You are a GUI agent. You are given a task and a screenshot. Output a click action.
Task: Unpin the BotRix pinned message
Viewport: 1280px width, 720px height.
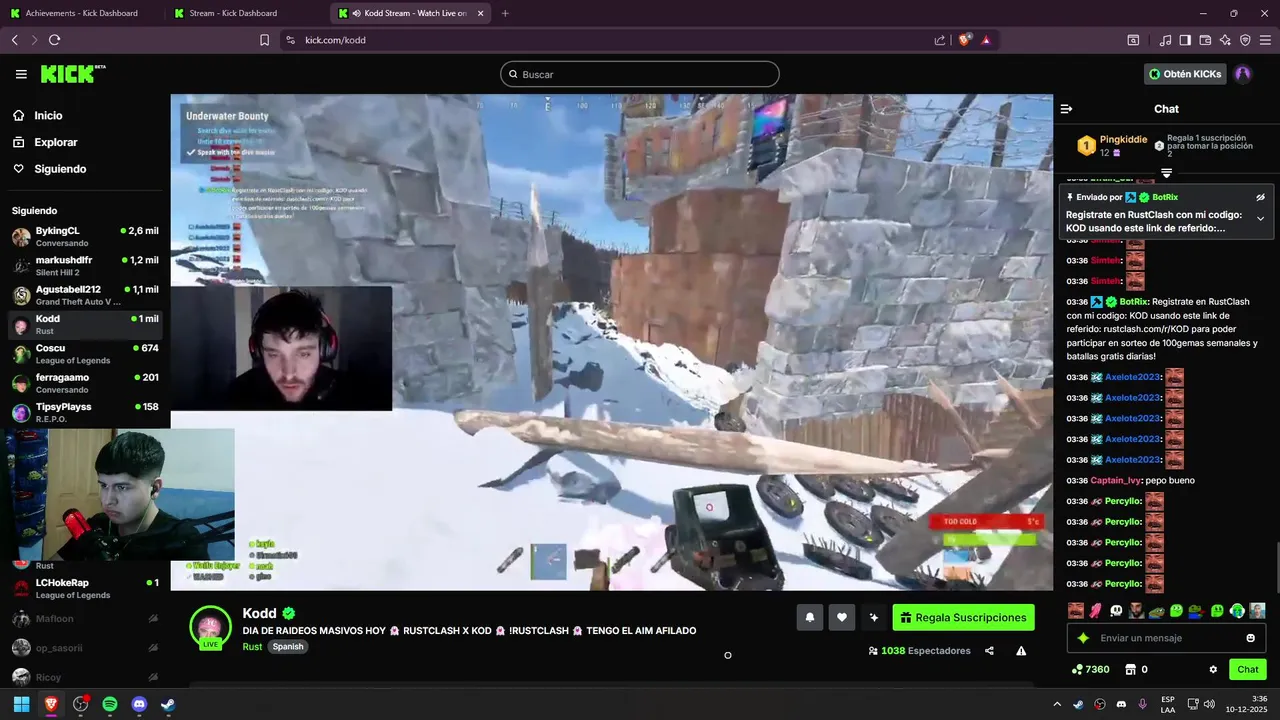pos(1260,198)
